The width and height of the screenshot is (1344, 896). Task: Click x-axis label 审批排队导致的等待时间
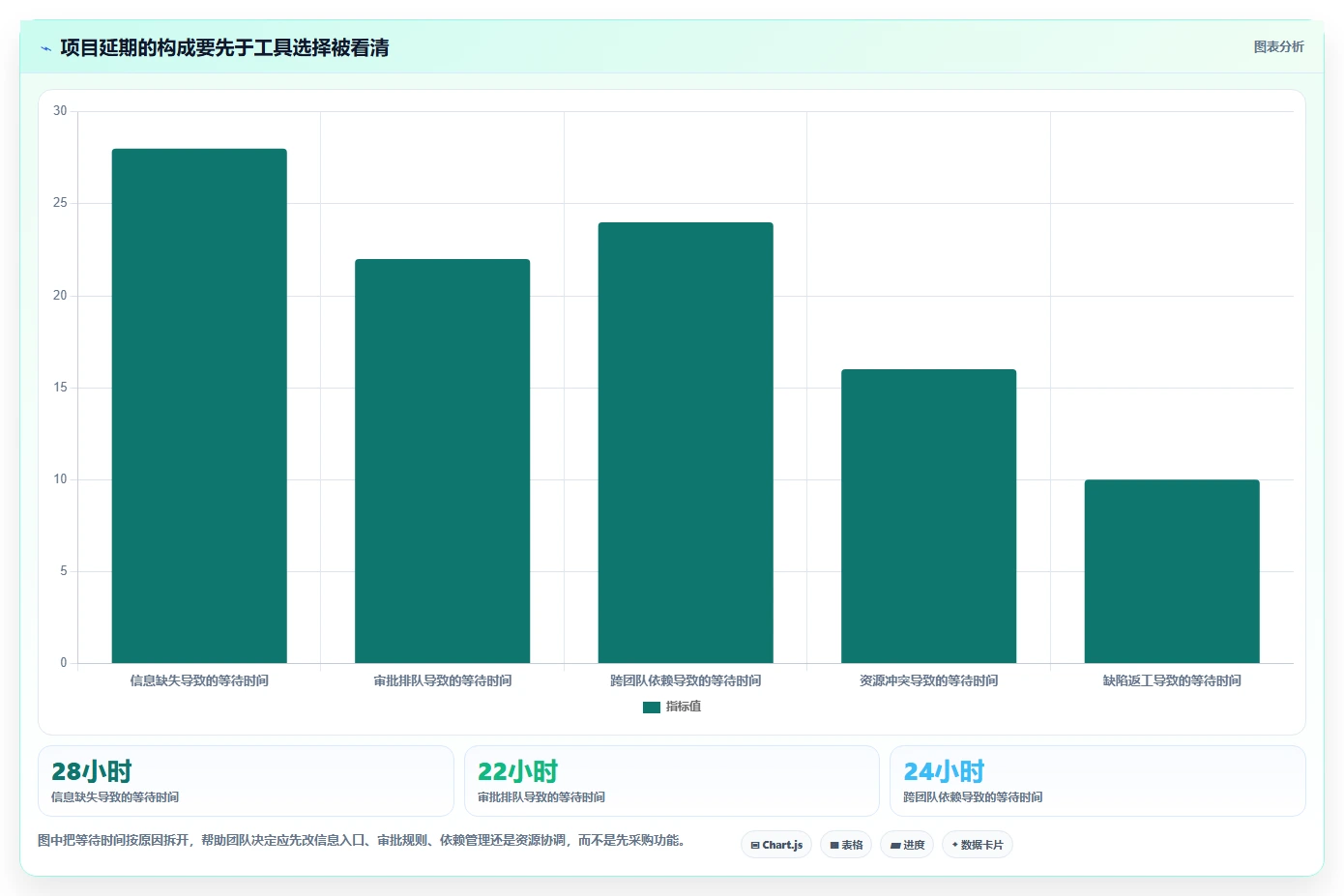coord(443,680)
